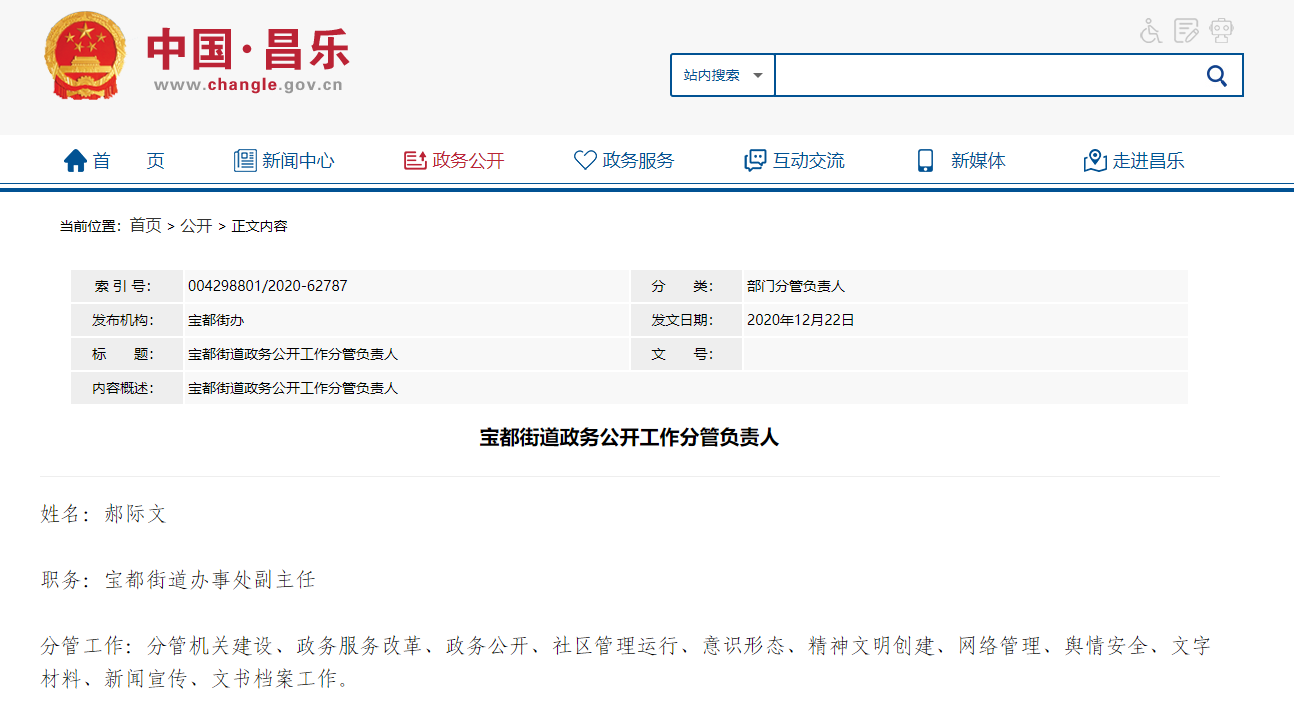Click the blue house home icon
The height and width of the screenshot is (706, 1294).
point(75,161)
